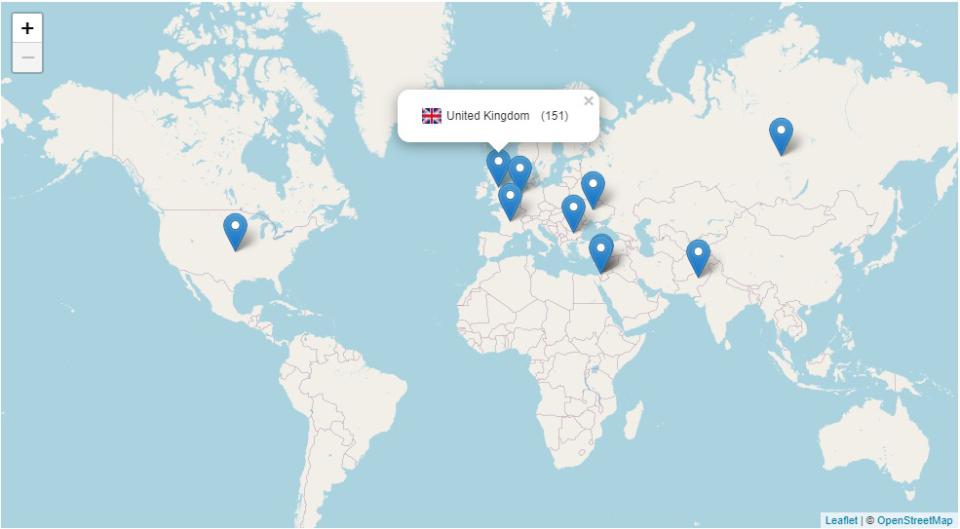Zoom out with the minus button
Image resolution: width=960 pixels, height=529 pixels.
tap(27, 58)
